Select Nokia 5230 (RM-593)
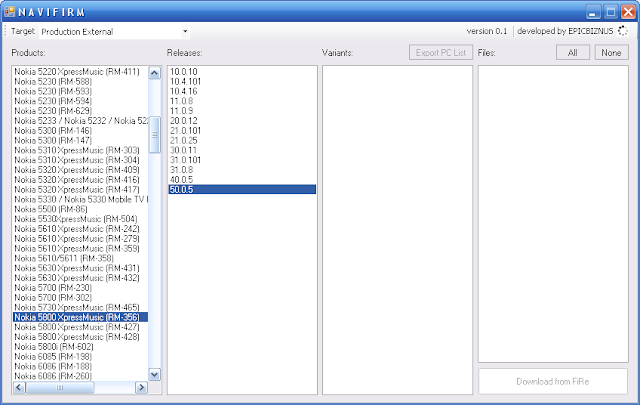This screenshot has height=405, width=640. pyautogui.click(x=80, y=91)
